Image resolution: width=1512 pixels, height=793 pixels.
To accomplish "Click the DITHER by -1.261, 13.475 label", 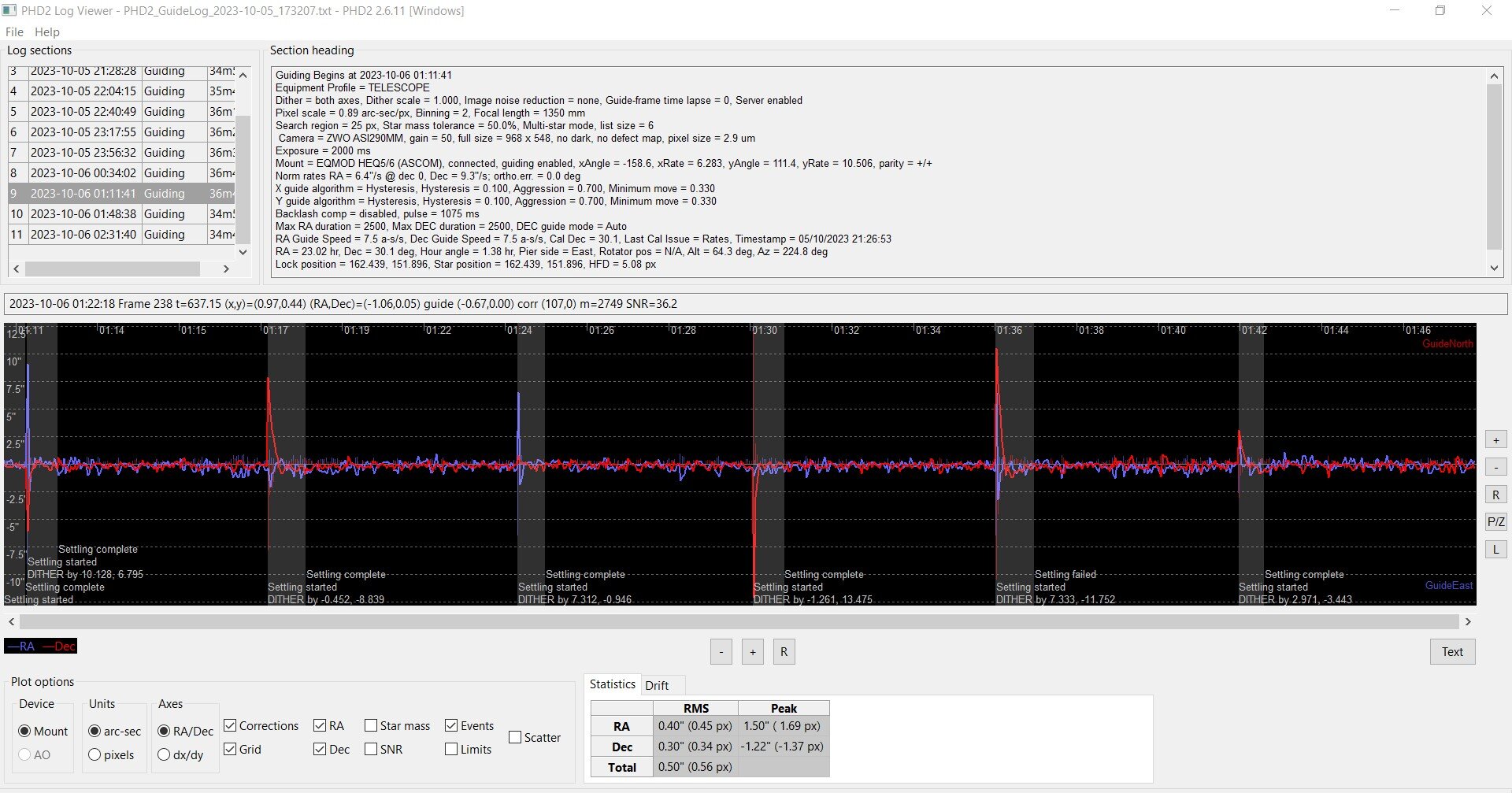I will point(813,600).
